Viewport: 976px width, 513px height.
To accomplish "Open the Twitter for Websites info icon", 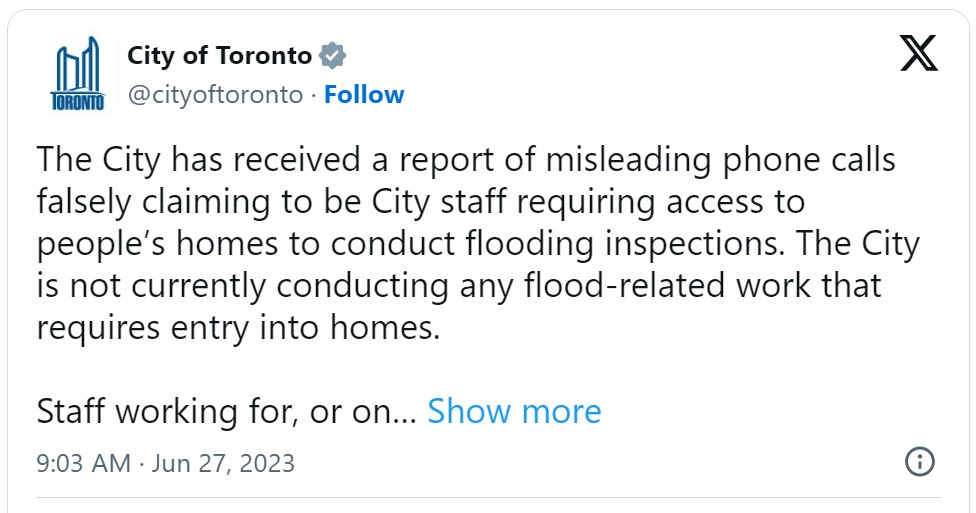I will click(x=919, y=462).
